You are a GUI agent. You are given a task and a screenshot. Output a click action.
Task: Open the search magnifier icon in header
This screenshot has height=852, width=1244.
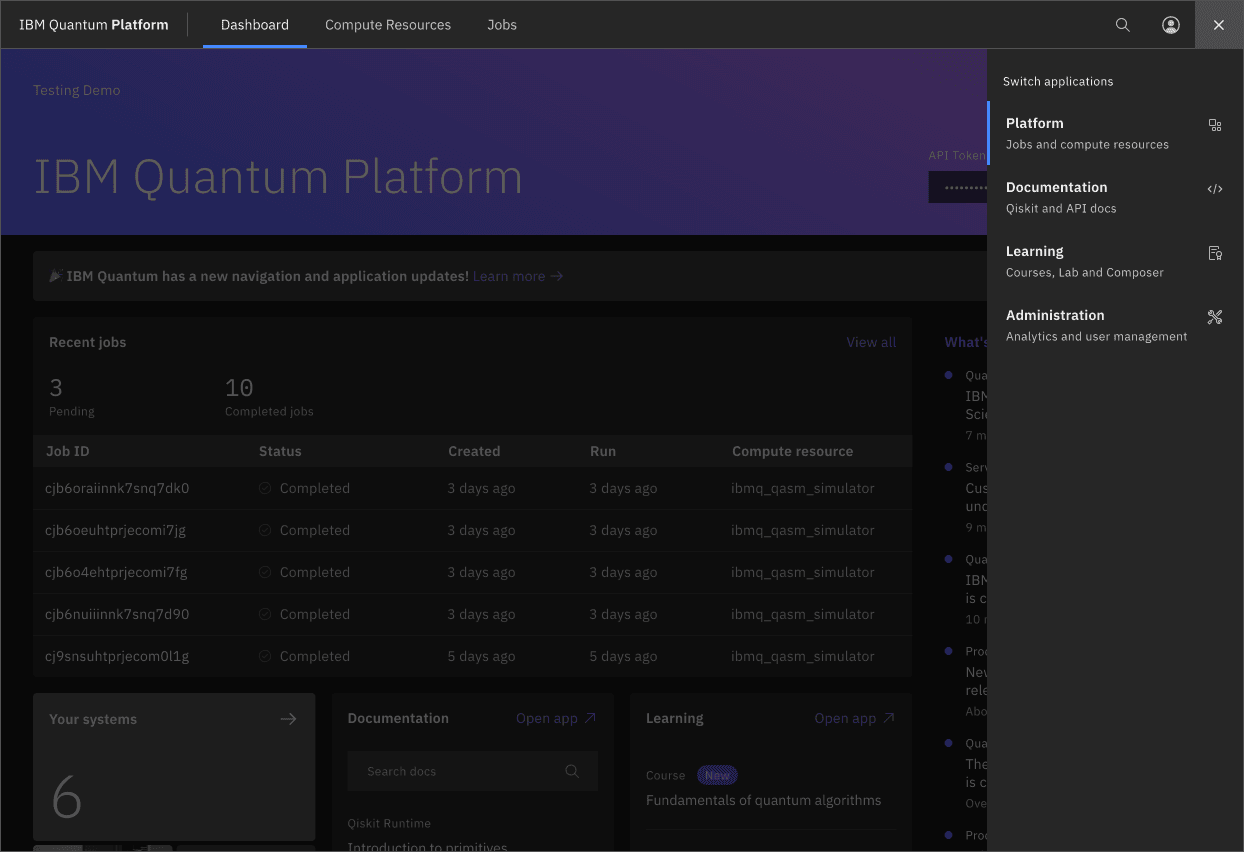pos(1123,25)
